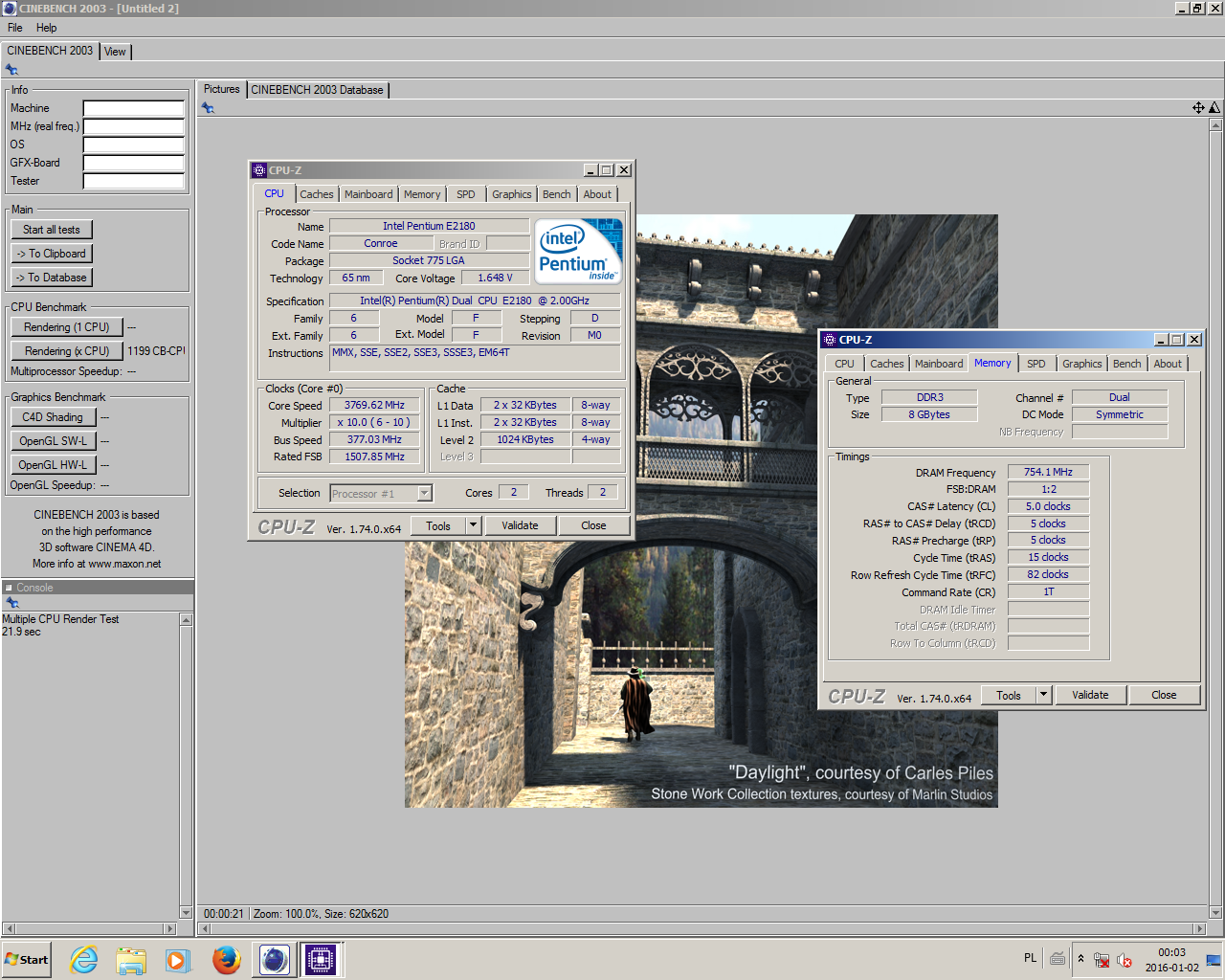Switch to CINEBENCH 2003 Database tab
Viewport: 1225px width, 980px height.
pos(317,90)
